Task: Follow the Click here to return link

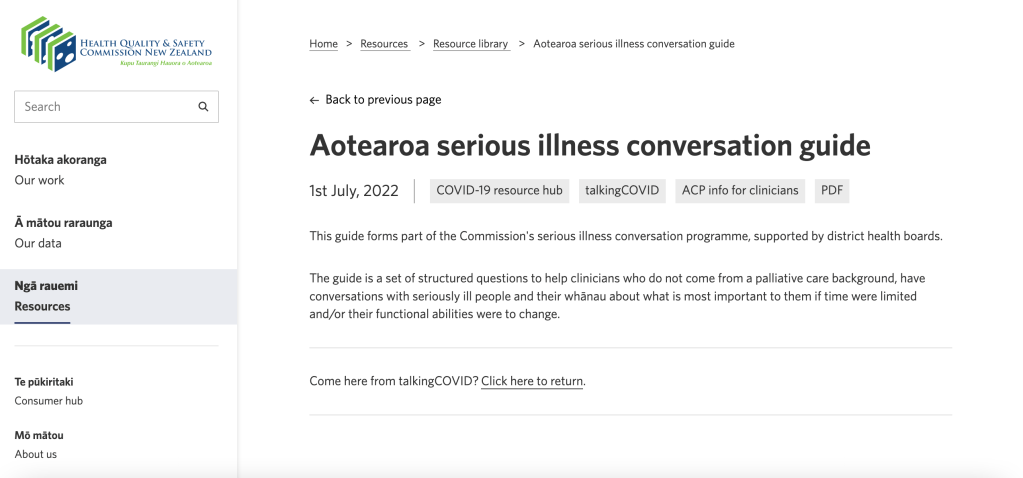Action: pos(532,381)
